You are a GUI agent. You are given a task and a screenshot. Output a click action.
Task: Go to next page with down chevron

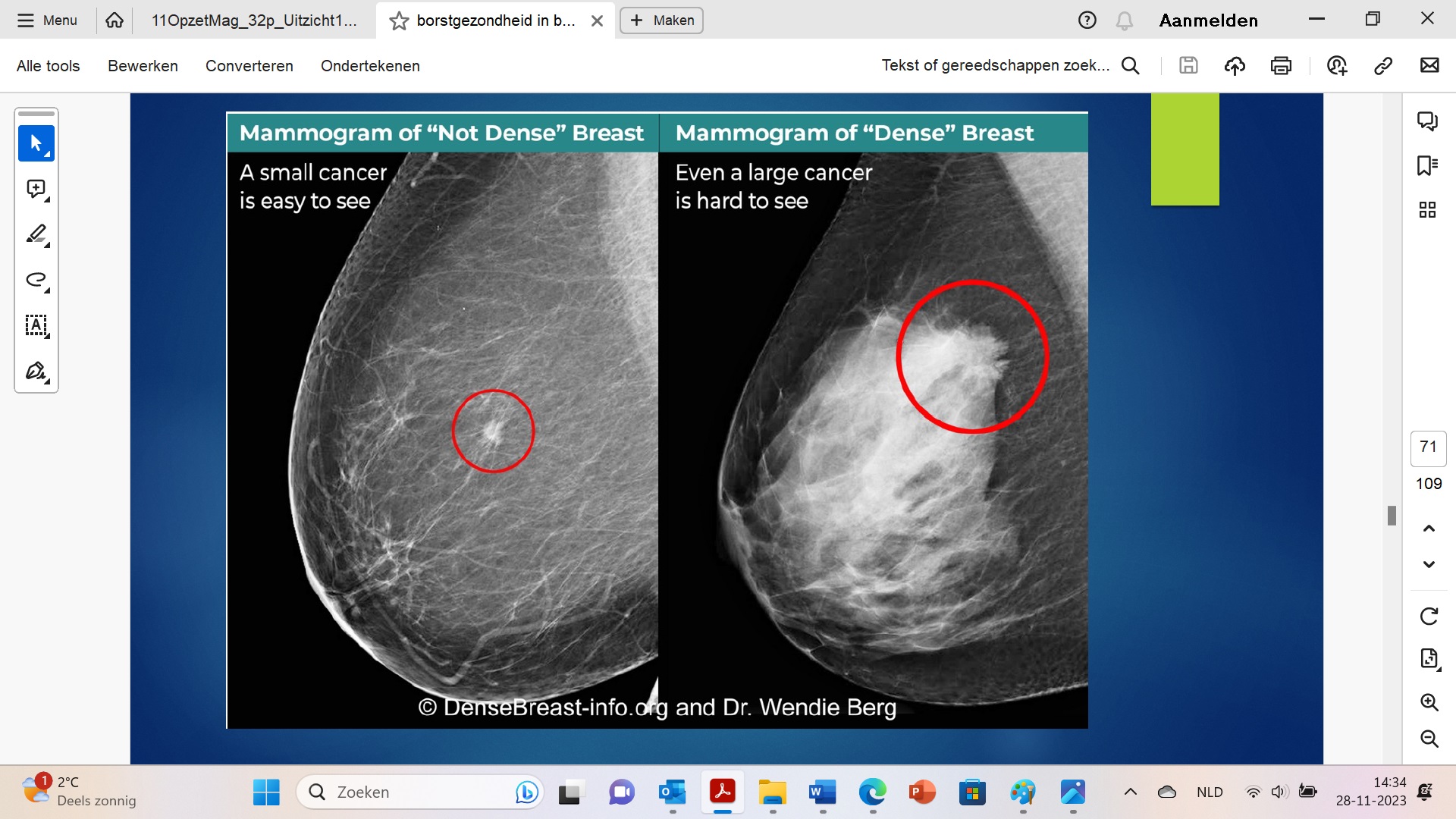(1429, 564)
